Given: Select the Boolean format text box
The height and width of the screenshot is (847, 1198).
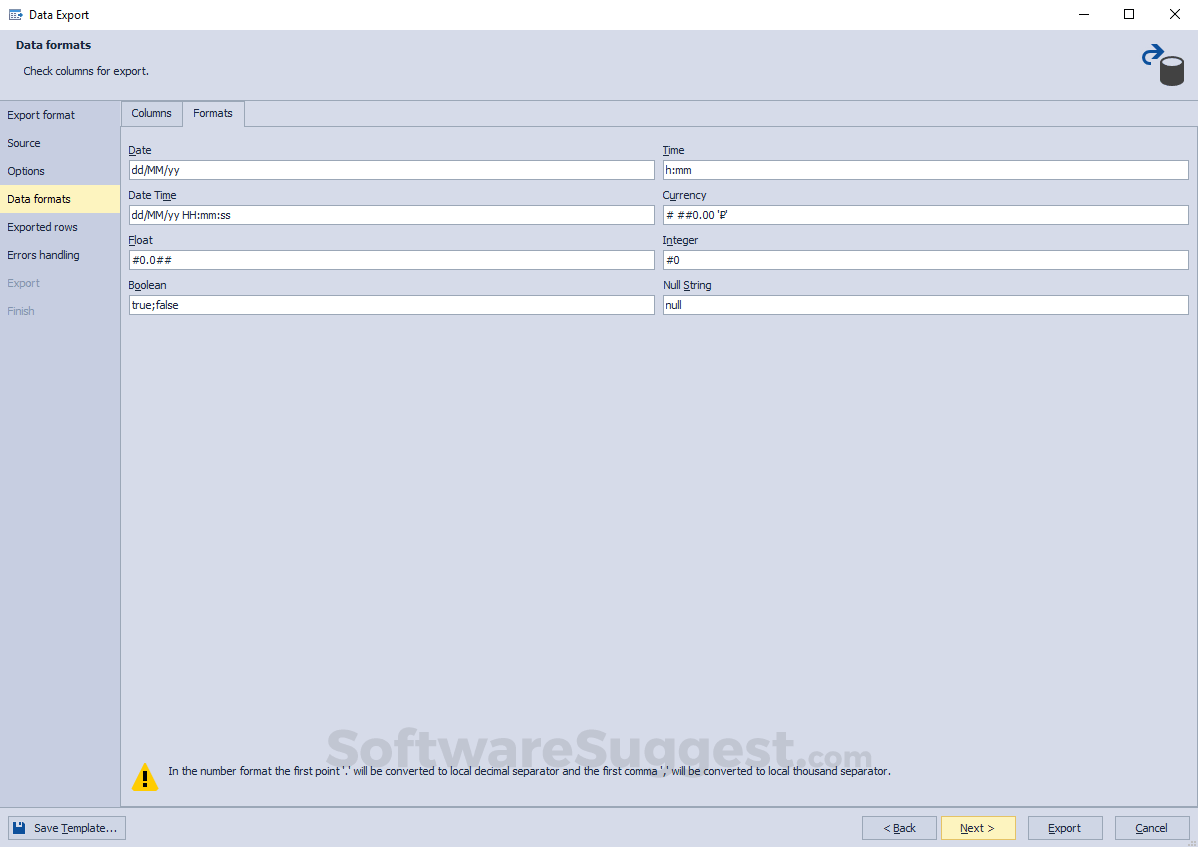Looking at the screenshot, I should [390, 304].
